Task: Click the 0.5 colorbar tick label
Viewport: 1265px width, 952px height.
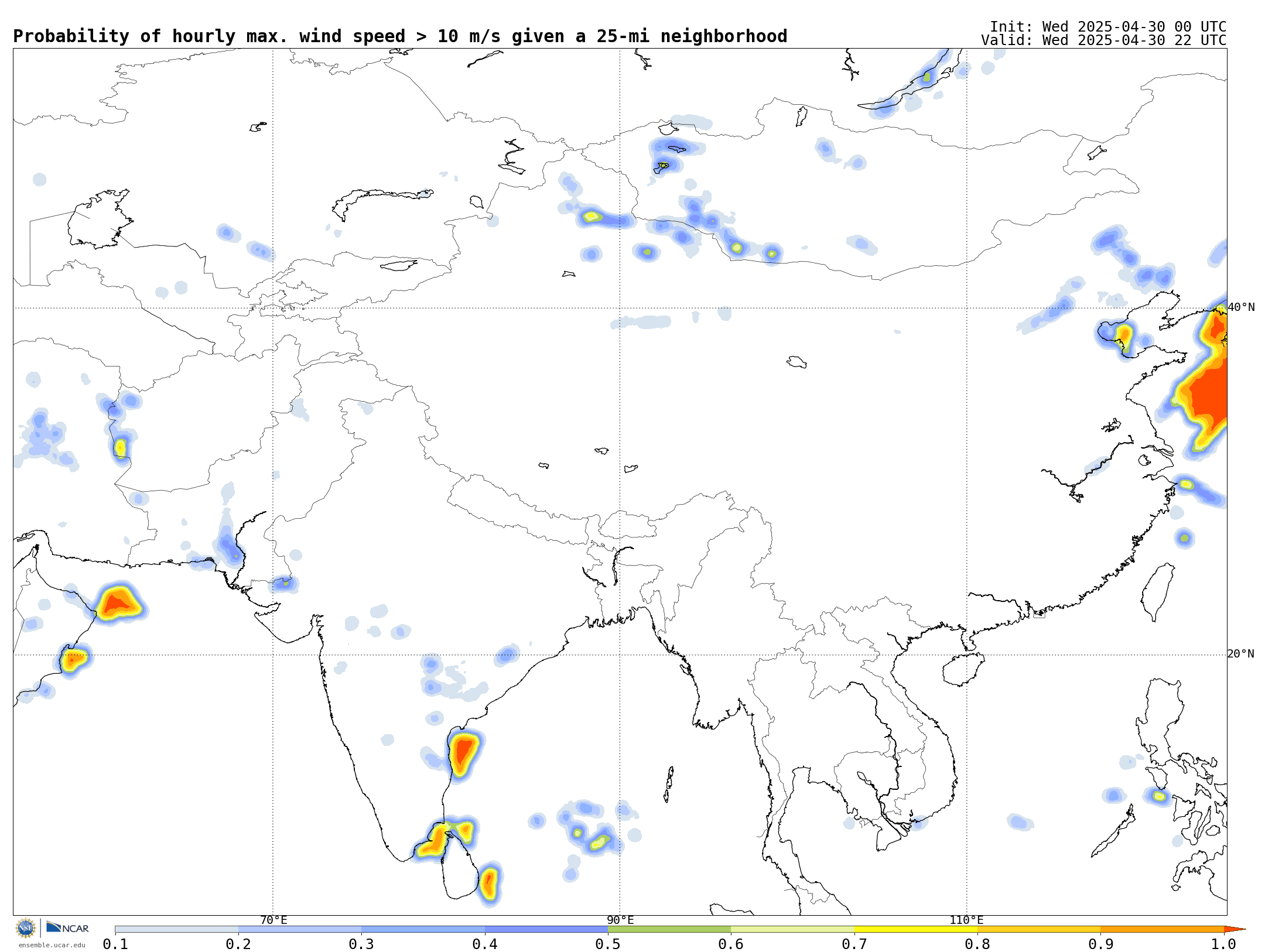Action: point(608,944)
